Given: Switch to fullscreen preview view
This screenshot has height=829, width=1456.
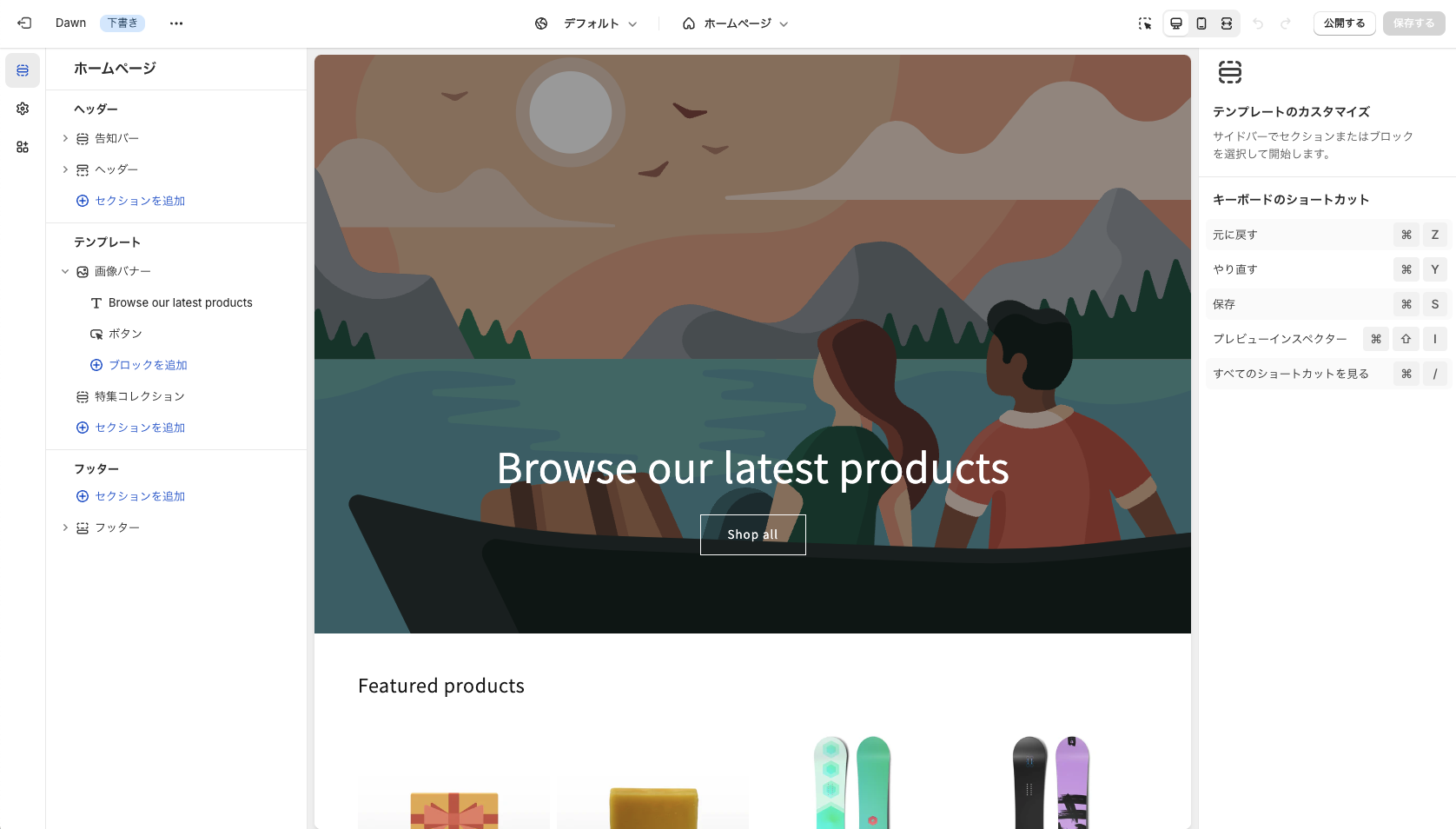Looking at the screenshot, I should coord(1227,23).
